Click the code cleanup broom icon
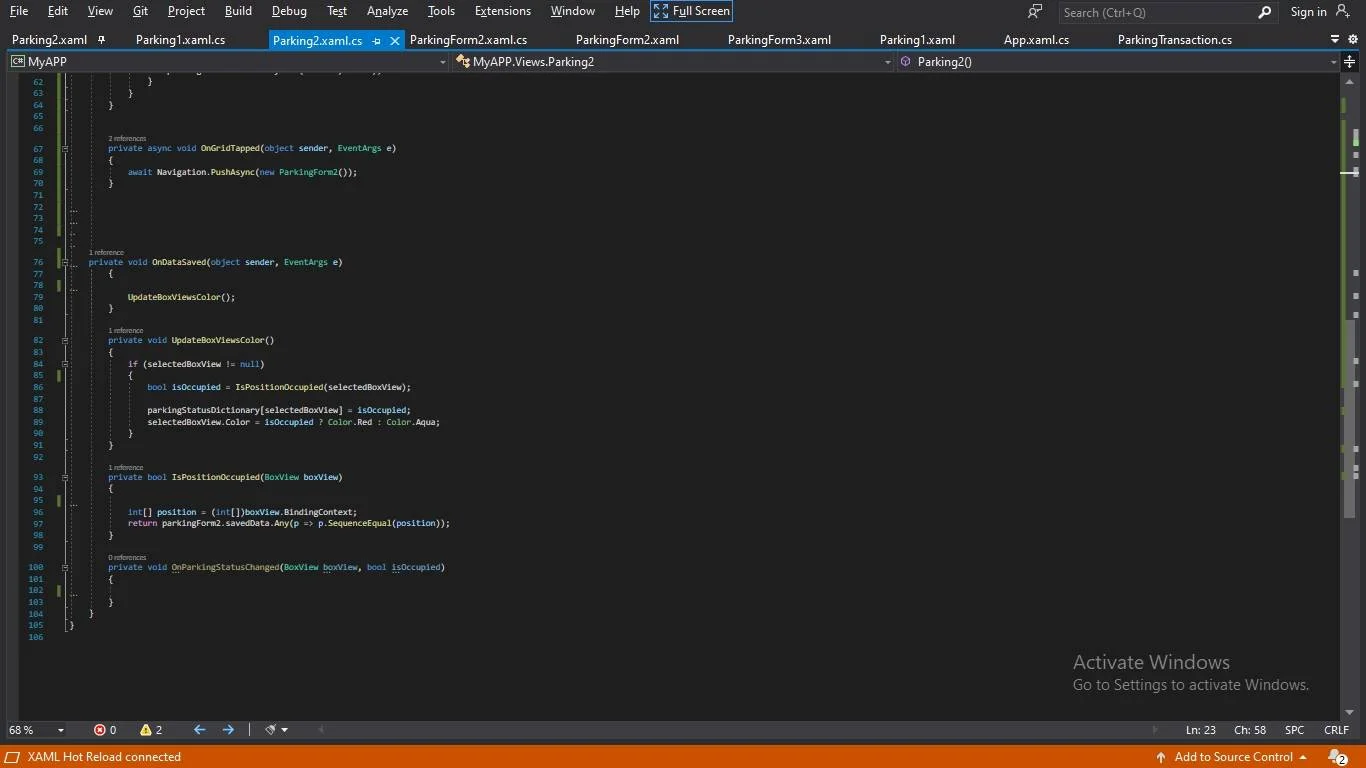Image resolution: width=1366 pixels, height=768 pixels. pyautogui.click(x=270, y=730)
